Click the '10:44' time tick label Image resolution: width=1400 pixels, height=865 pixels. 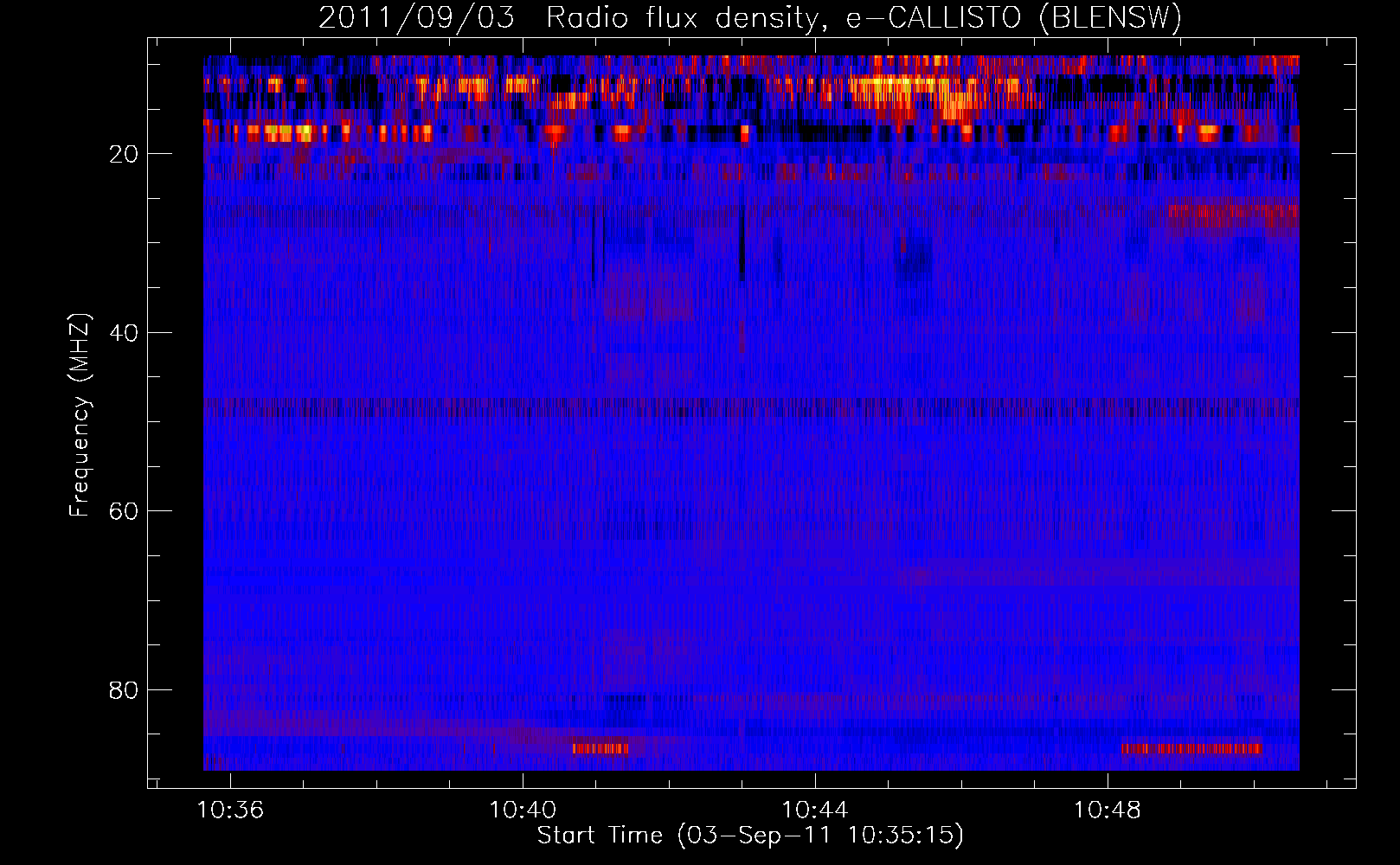(815, 811)
